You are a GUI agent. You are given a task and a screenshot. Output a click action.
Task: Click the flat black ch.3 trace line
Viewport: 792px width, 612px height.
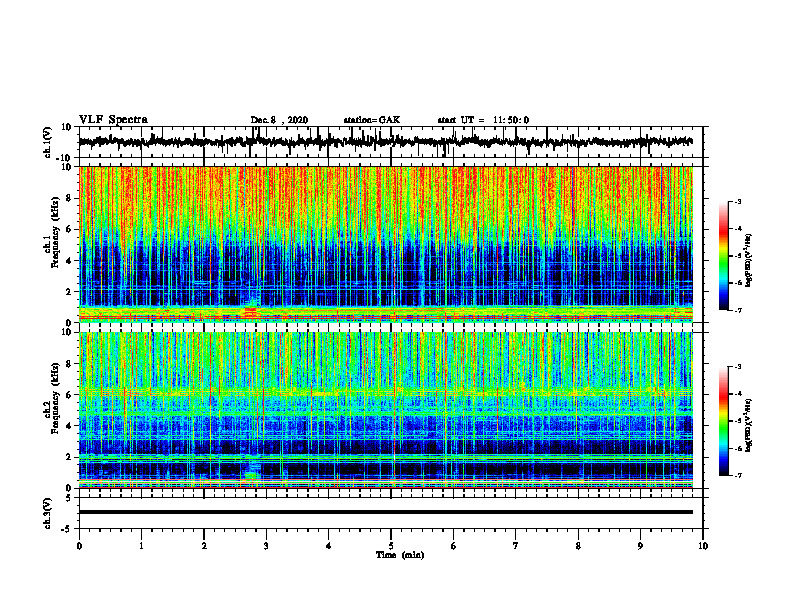coord(386,512)
